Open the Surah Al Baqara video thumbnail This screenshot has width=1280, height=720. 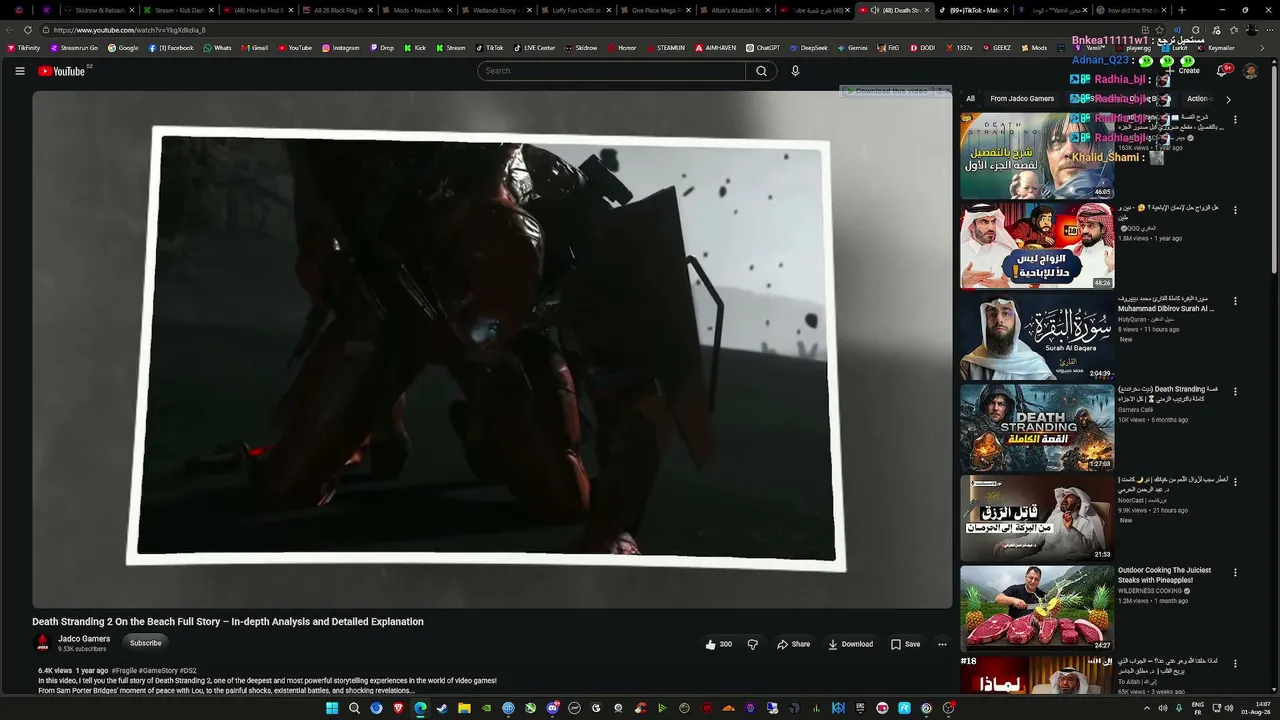tap(1037, 337)
